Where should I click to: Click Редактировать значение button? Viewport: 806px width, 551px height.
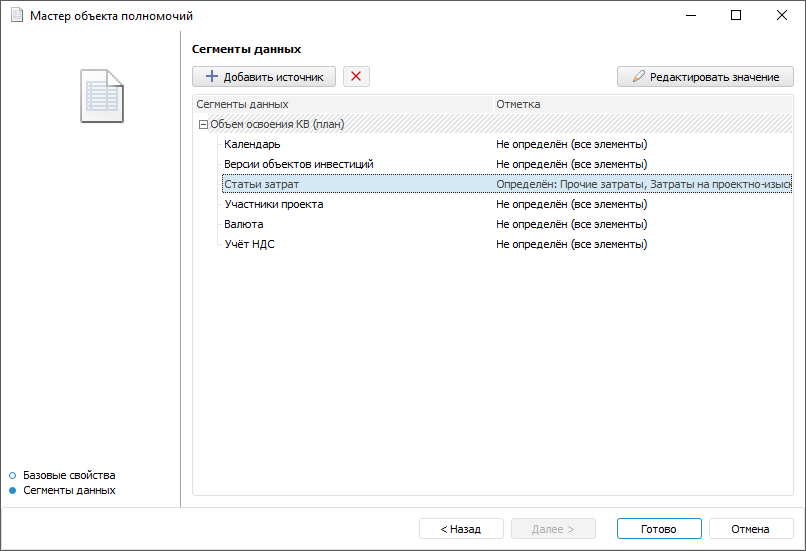point(705,77)
